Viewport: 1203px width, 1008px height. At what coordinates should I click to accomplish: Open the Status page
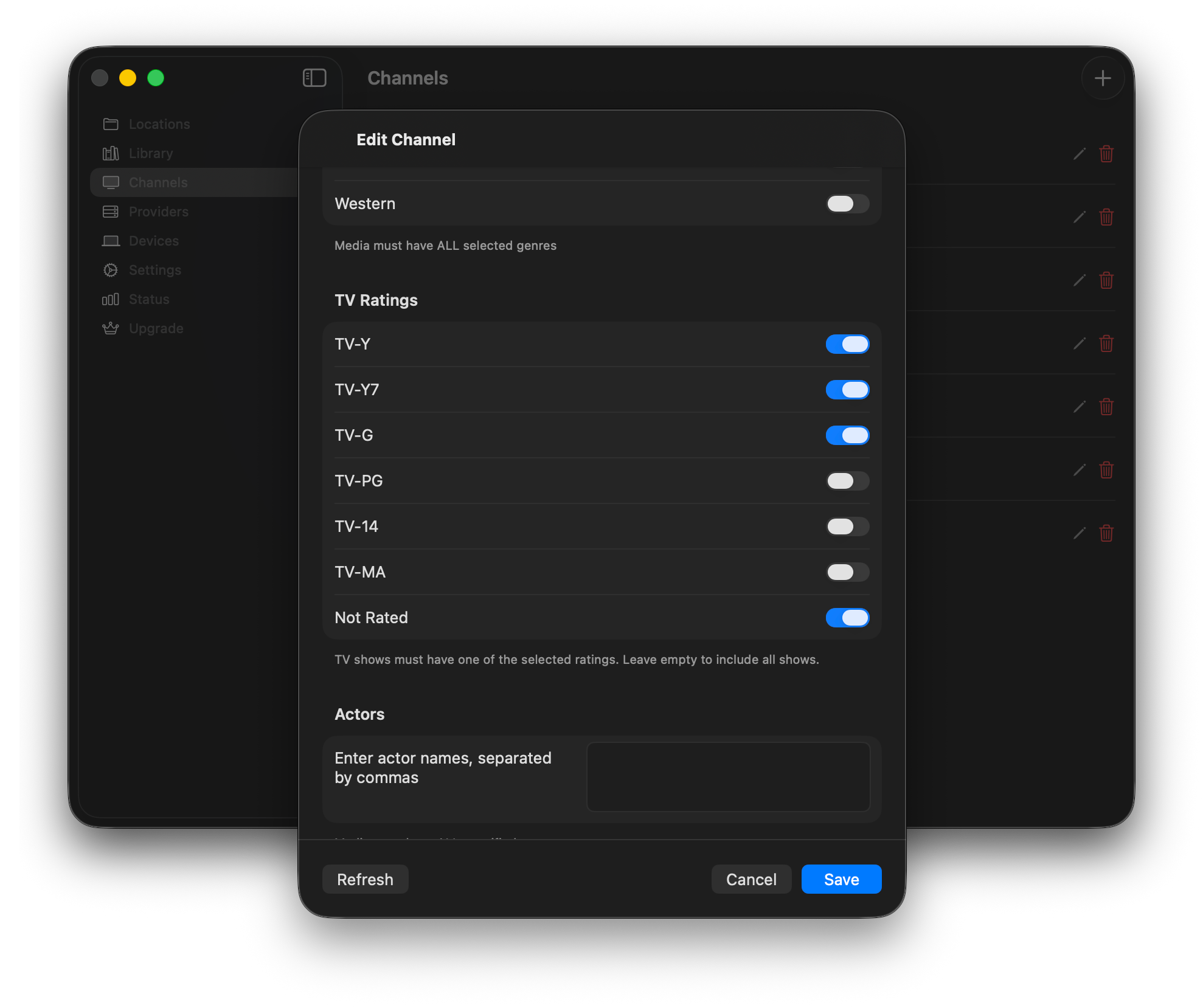pyautogui.click(x=148, y=299)
